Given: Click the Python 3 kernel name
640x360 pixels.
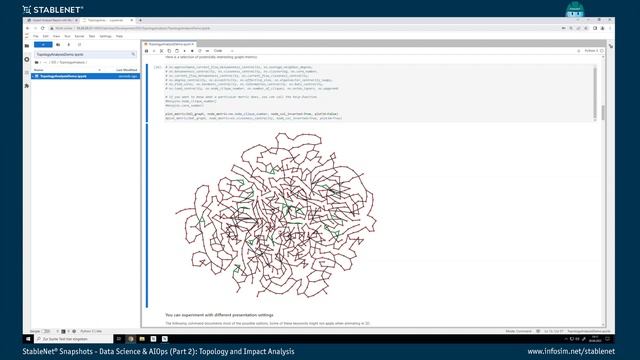Looking at the screenshot, I should (591, 51).
